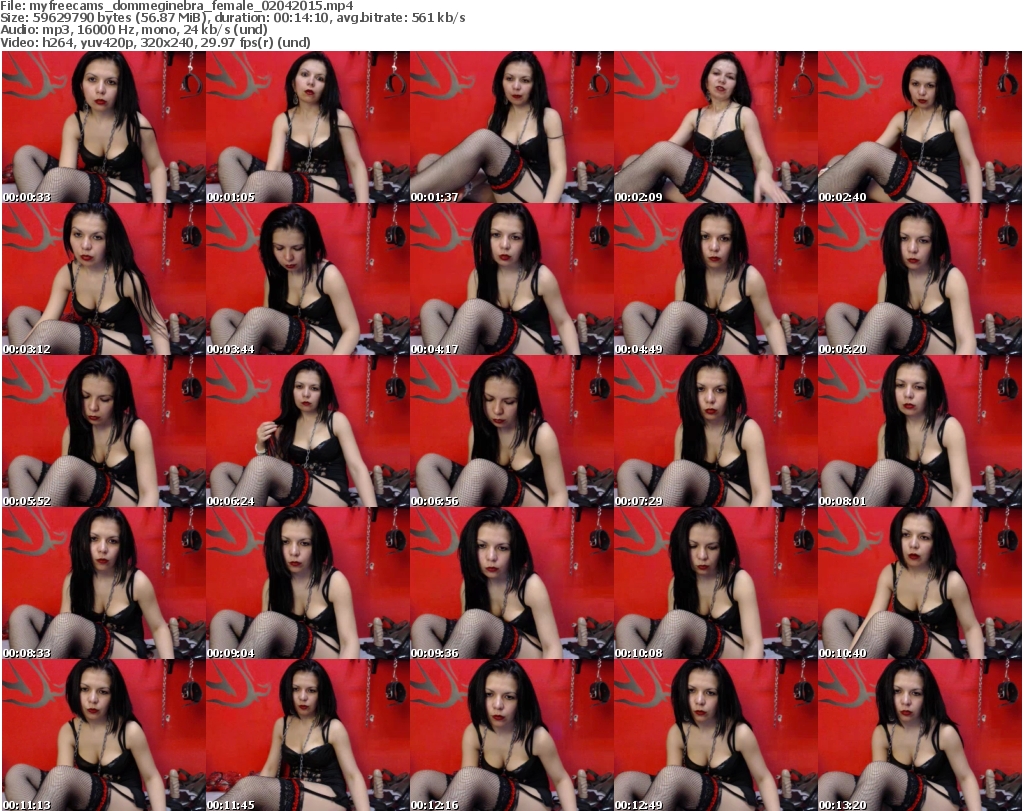
Task: Select the thumbnail stamped 00:02:40
Action: (x=920, y=127)
